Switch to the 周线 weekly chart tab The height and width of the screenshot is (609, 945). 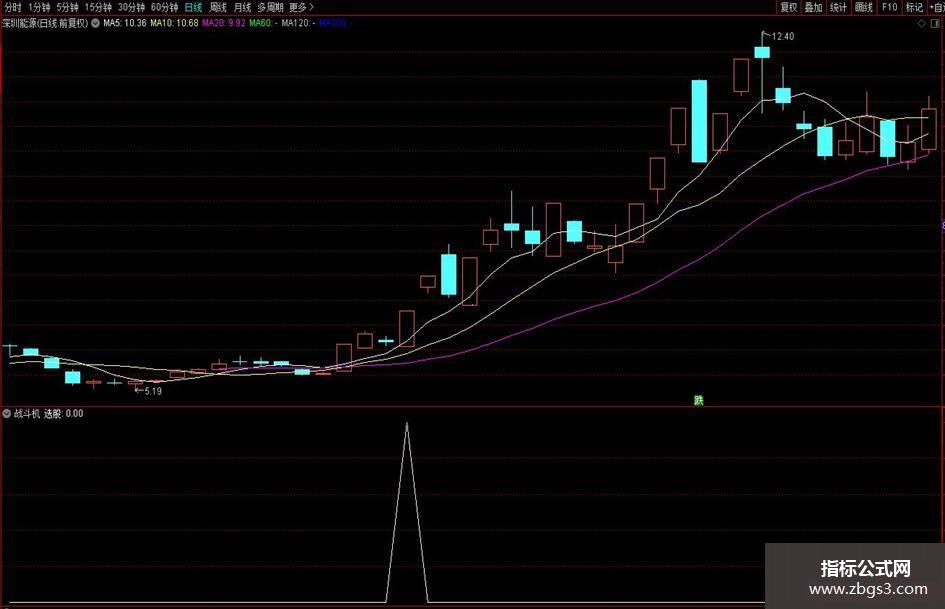[x=218, y=7]
